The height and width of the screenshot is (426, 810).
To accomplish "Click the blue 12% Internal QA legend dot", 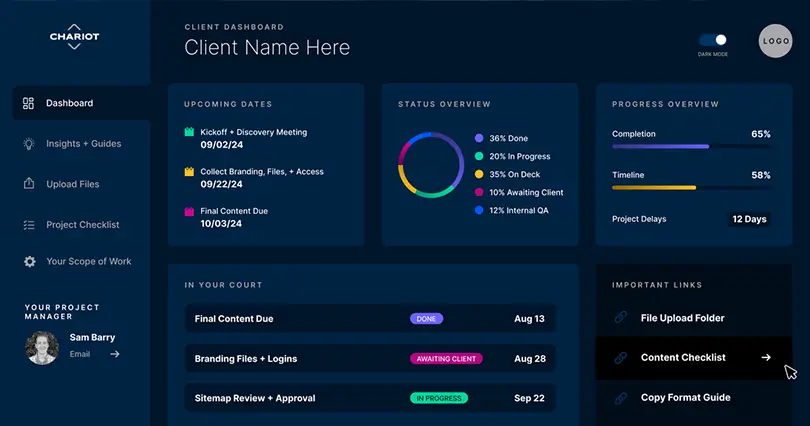I will point(479,210).
